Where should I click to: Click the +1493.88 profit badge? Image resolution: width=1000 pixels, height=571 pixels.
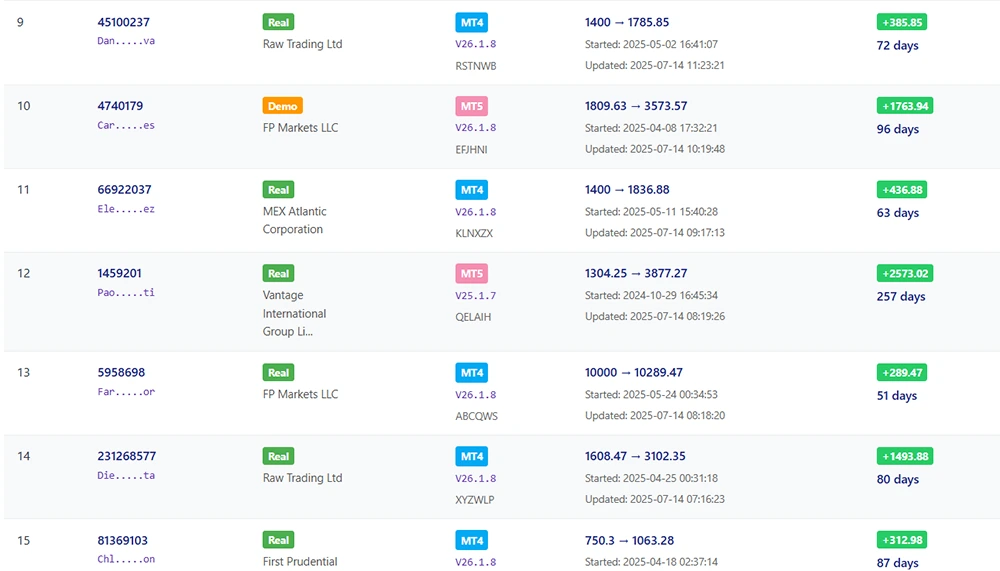click(x=904, y=456)
